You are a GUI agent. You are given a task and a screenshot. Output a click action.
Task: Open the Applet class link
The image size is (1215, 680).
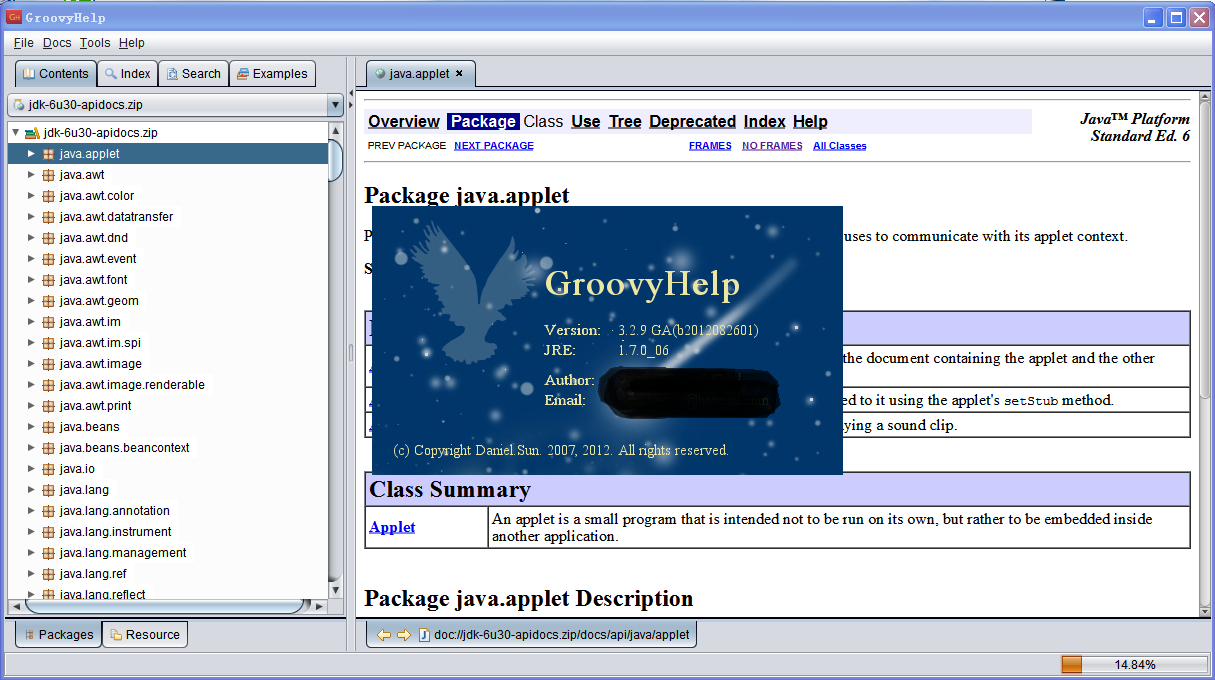coord(392,527)
